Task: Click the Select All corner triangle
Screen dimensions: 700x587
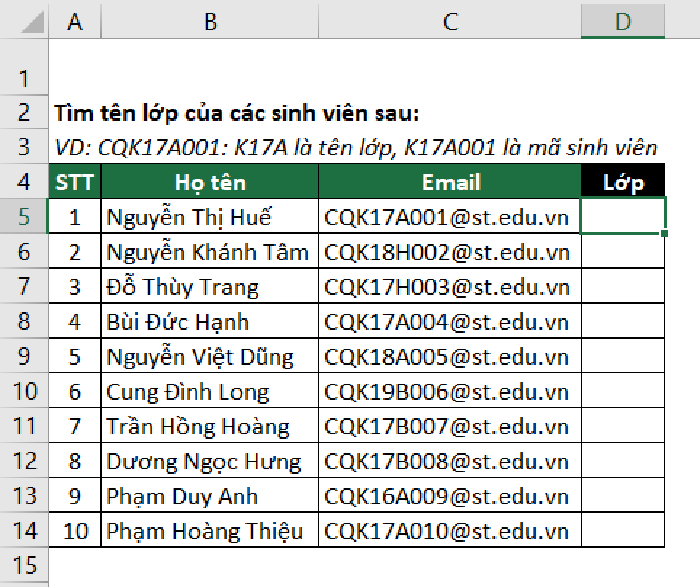Action: pos(33,22)
